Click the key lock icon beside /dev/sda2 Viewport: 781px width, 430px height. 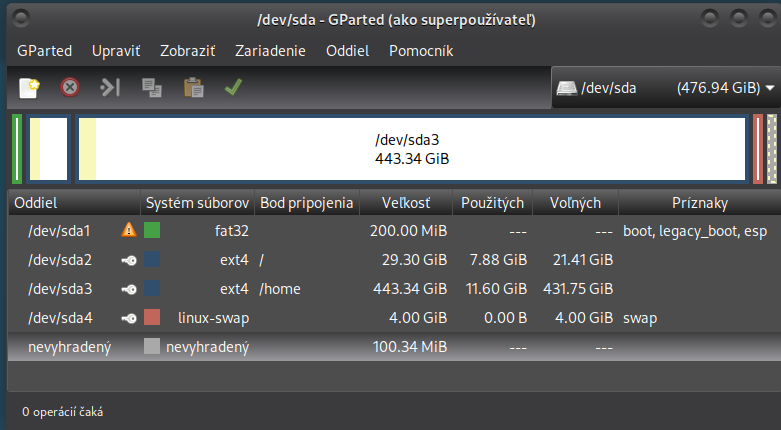[x=128, y=260]
